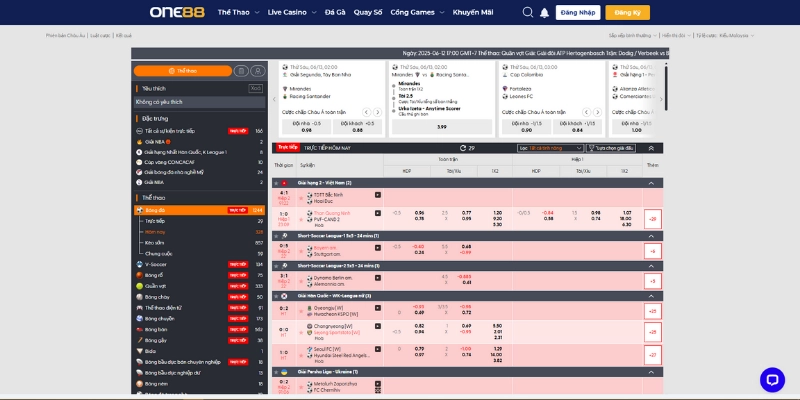Select the Bida billiards icon
800x400 pixels.
[x=139, y=351]
